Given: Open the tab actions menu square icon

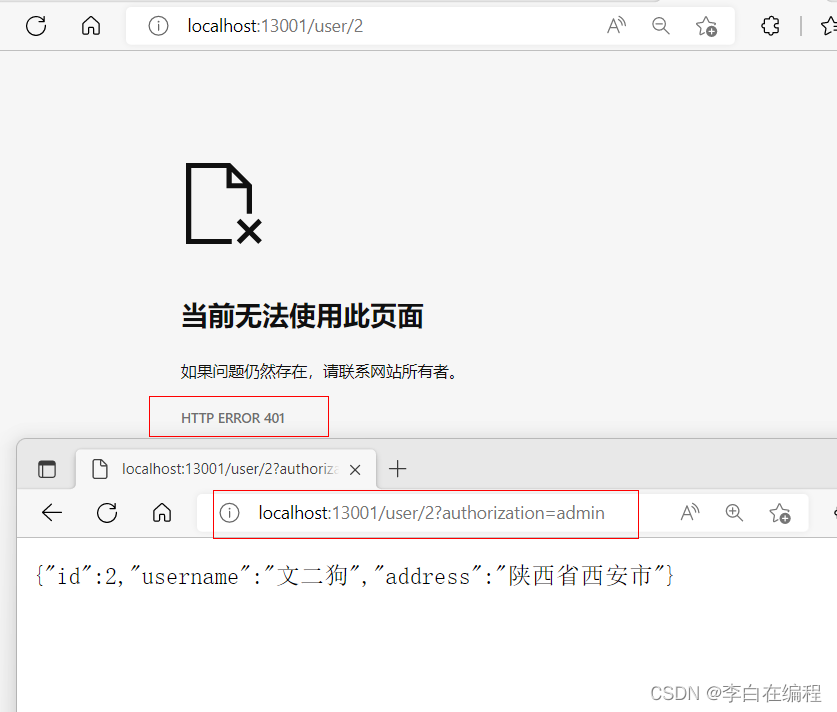Looking at the screenshot, I should click(x=47, y=468).
